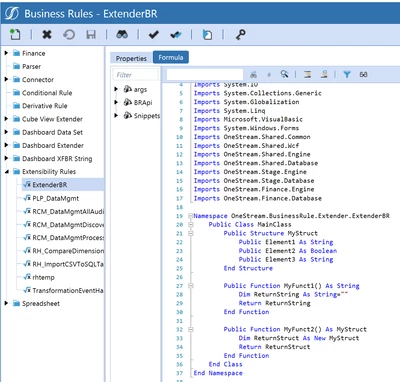Expand the args node

(116, 89)
